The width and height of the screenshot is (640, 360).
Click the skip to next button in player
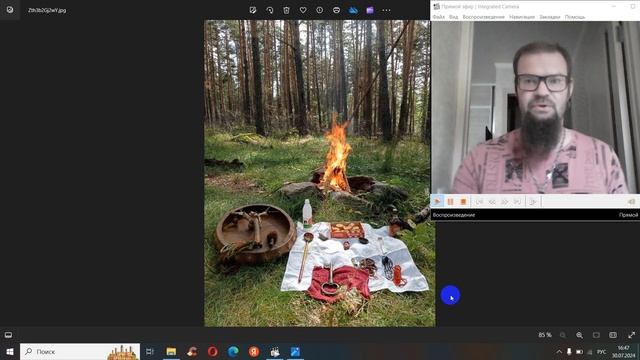pyautogui.click(x=517, y=202)
